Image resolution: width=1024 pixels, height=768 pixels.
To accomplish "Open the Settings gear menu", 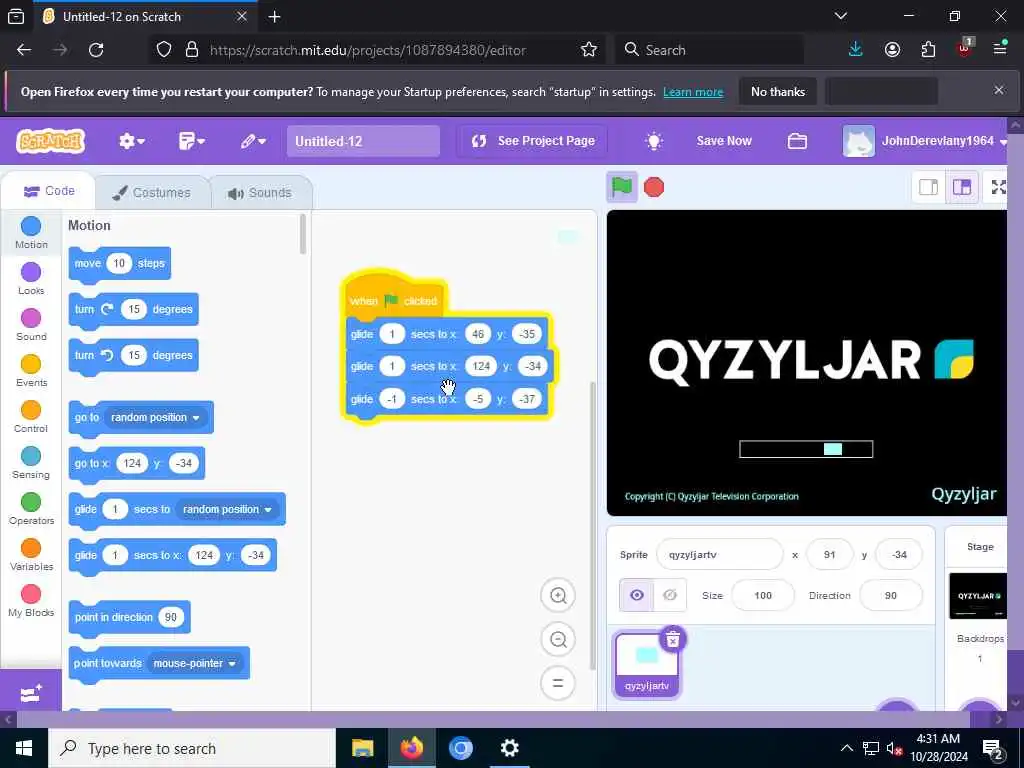I will point(131,140).
